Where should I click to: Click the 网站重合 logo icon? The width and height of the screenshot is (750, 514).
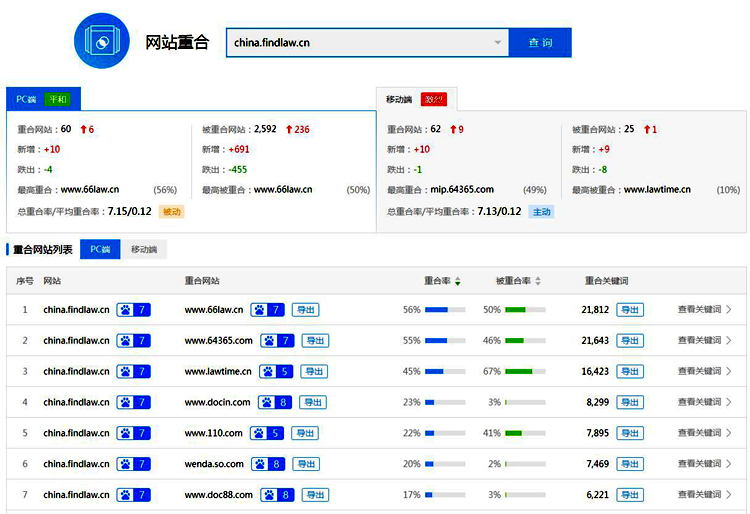click(x=102, y=42)
